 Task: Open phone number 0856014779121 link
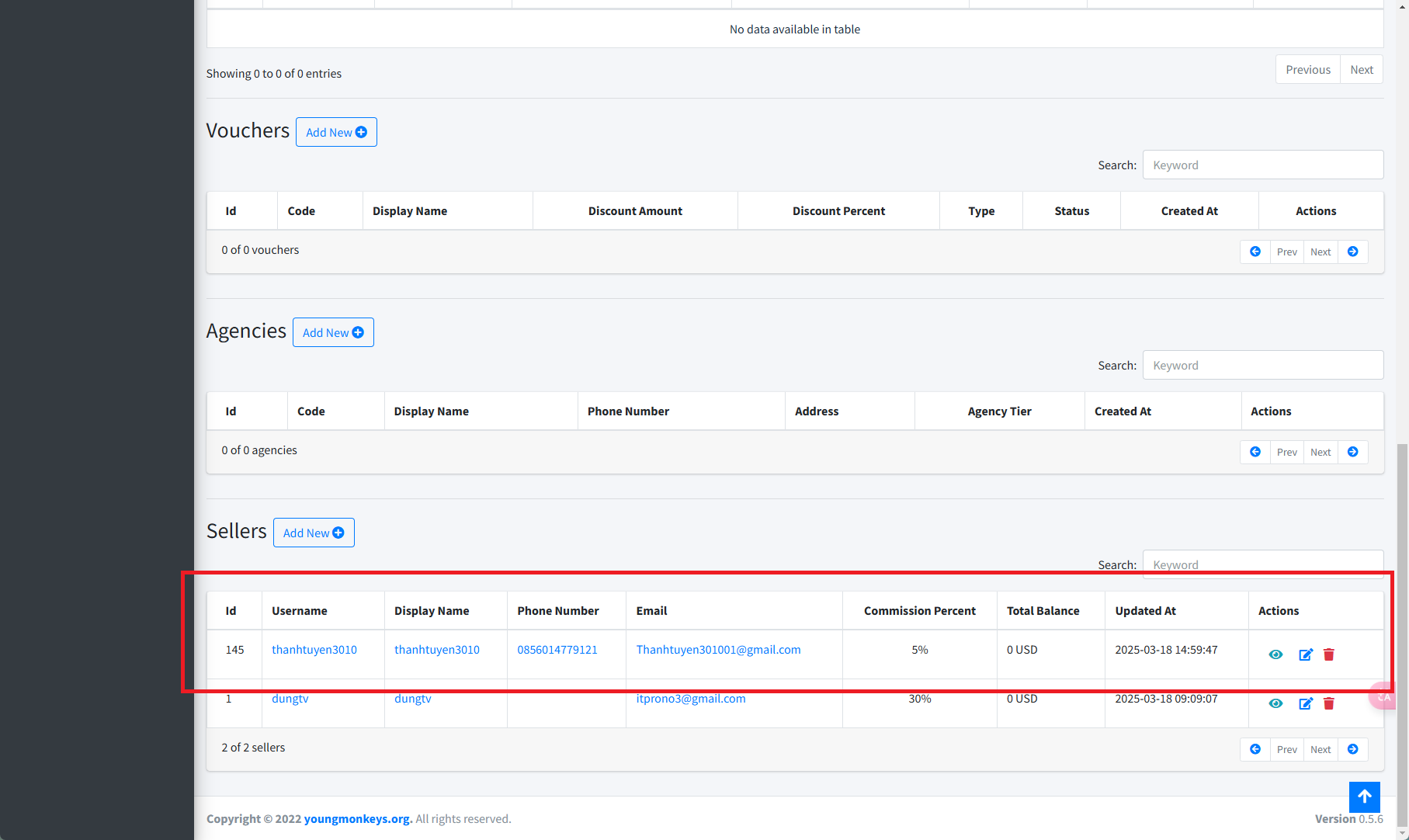[x=557, y=650]
